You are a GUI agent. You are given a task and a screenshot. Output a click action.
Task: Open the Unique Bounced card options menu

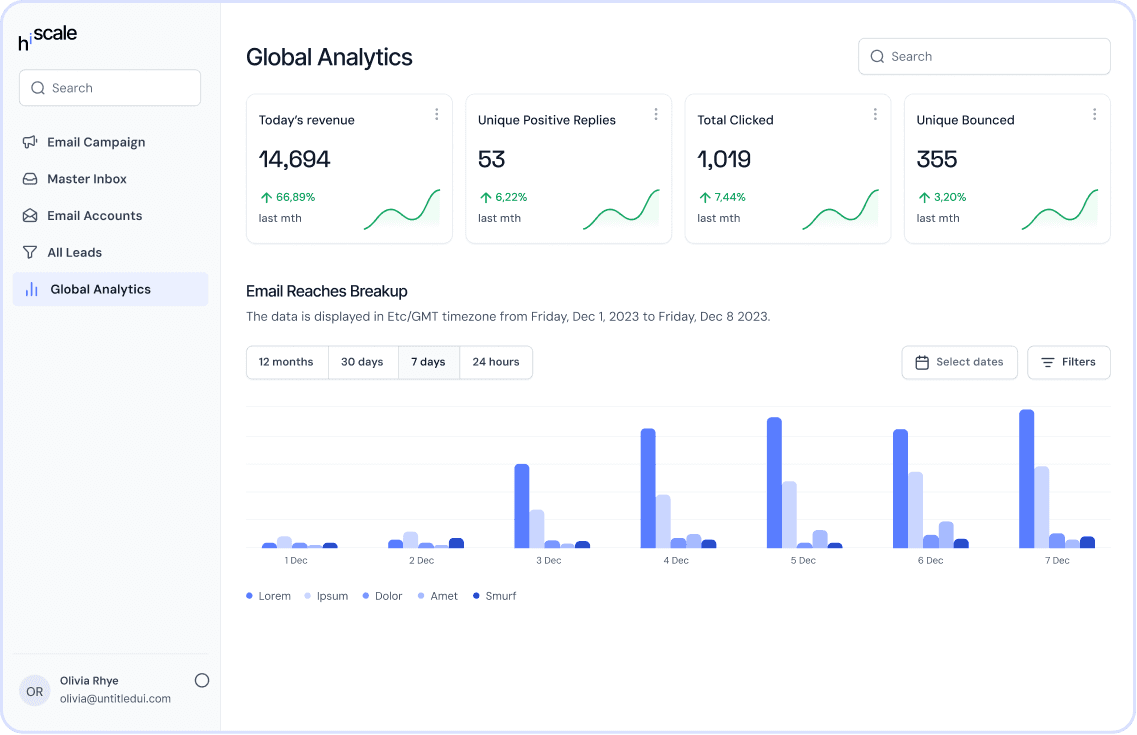pos(1095,115)
